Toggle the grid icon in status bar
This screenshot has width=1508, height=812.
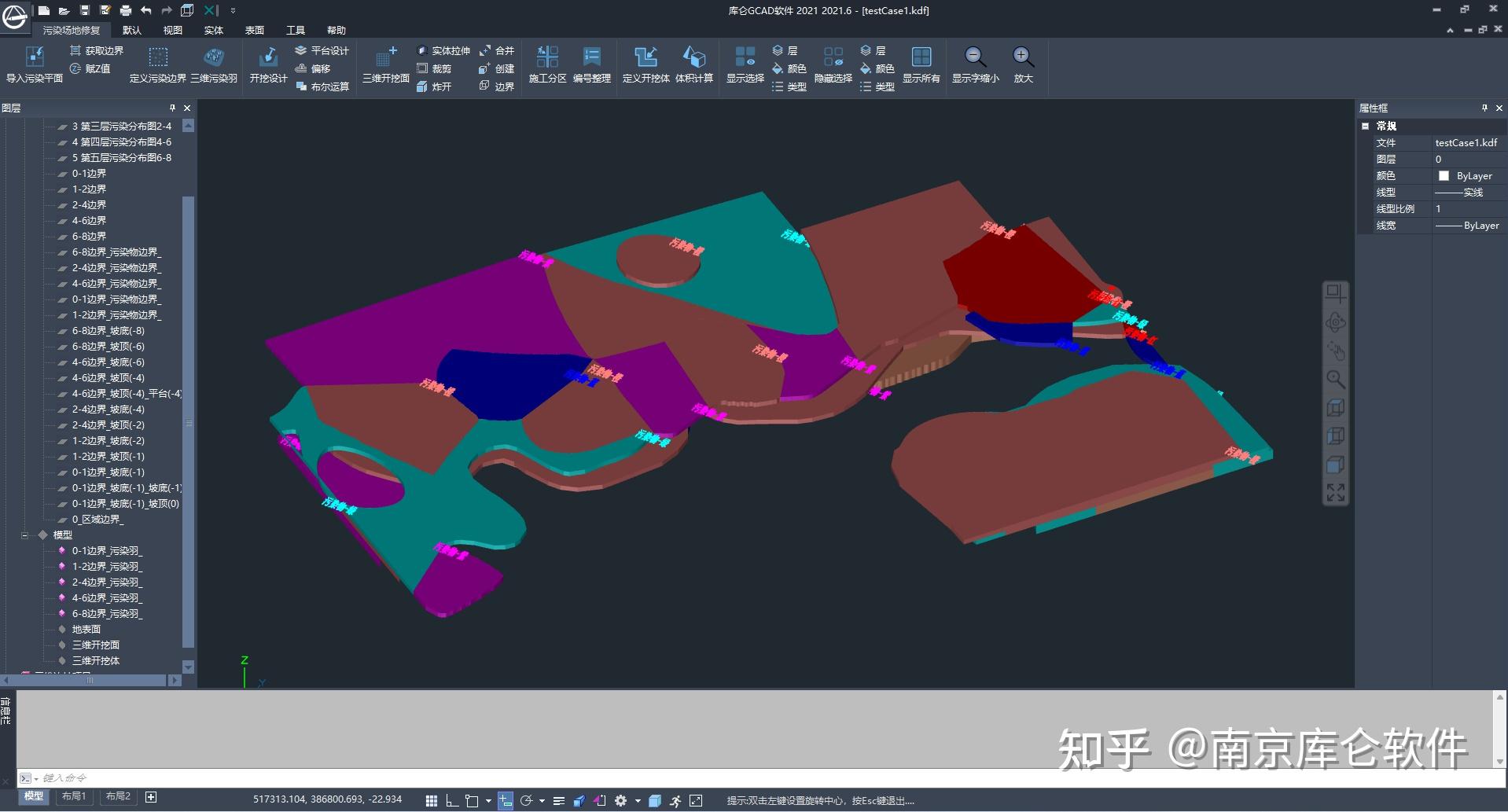431,800
